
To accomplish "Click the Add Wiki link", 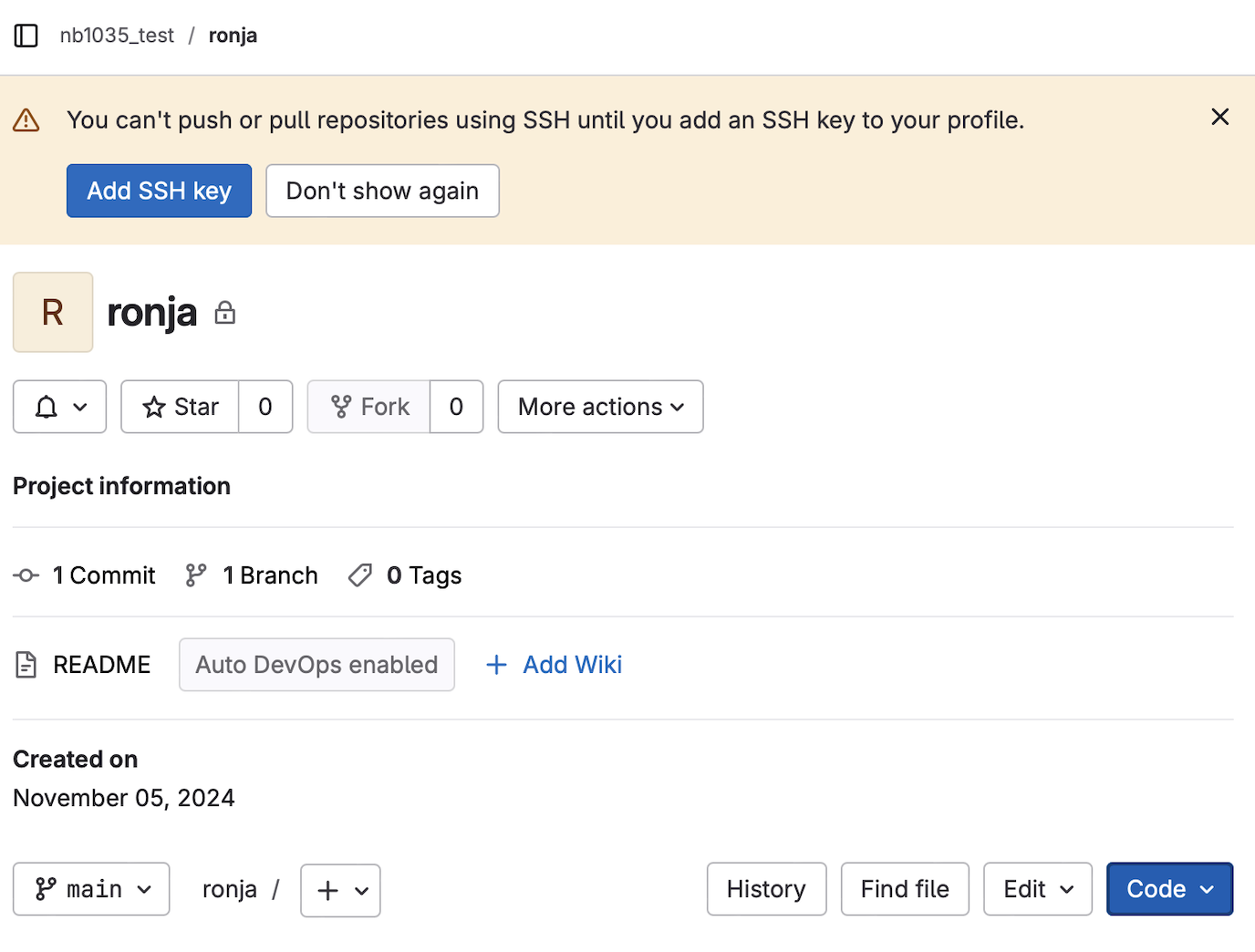I will pyautogui.click(x=571, y=665).
